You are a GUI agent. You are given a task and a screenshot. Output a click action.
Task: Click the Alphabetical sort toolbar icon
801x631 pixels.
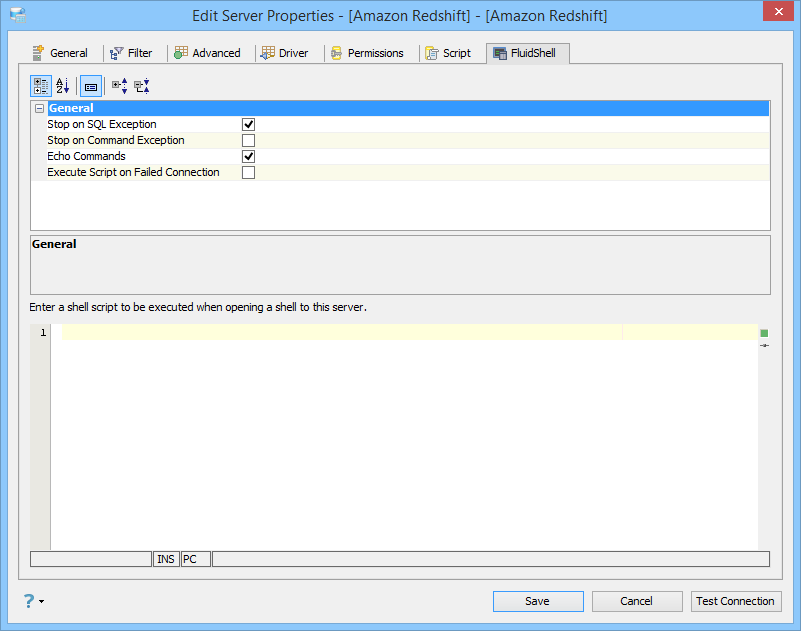pyautogui.click(x=62, y=86)
